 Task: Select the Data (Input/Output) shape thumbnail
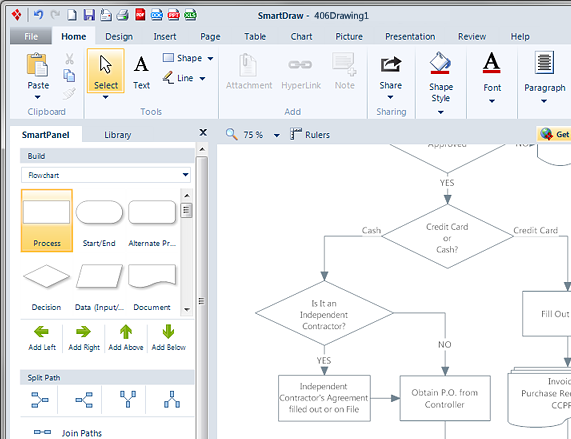tap(99, 287)
